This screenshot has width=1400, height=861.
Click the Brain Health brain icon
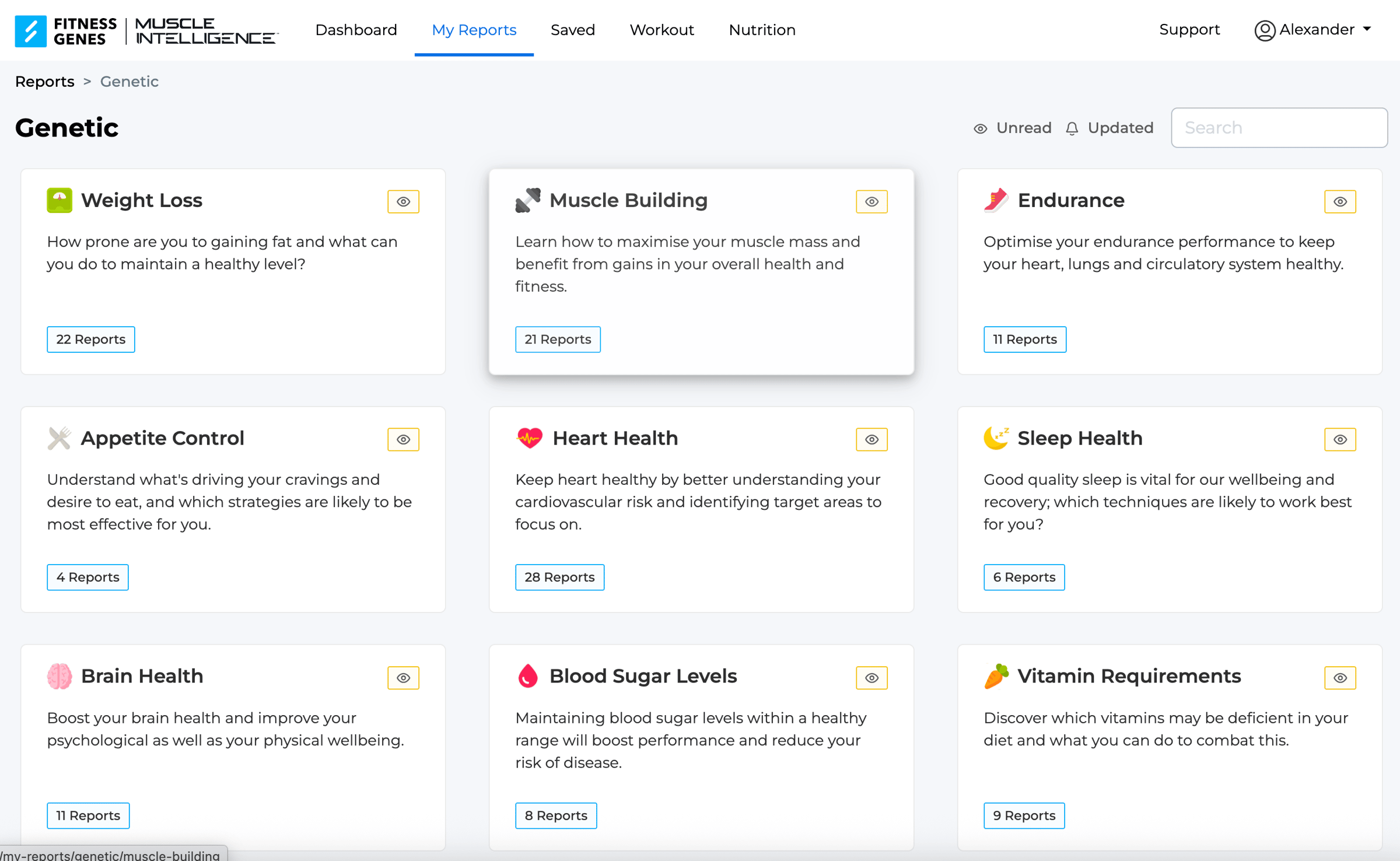60,676
